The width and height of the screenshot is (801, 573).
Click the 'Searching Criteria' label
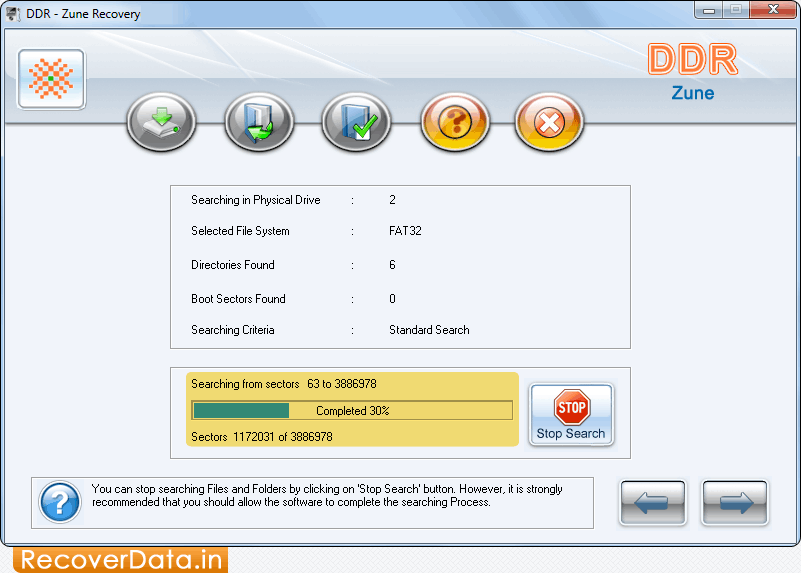(232, 330)
